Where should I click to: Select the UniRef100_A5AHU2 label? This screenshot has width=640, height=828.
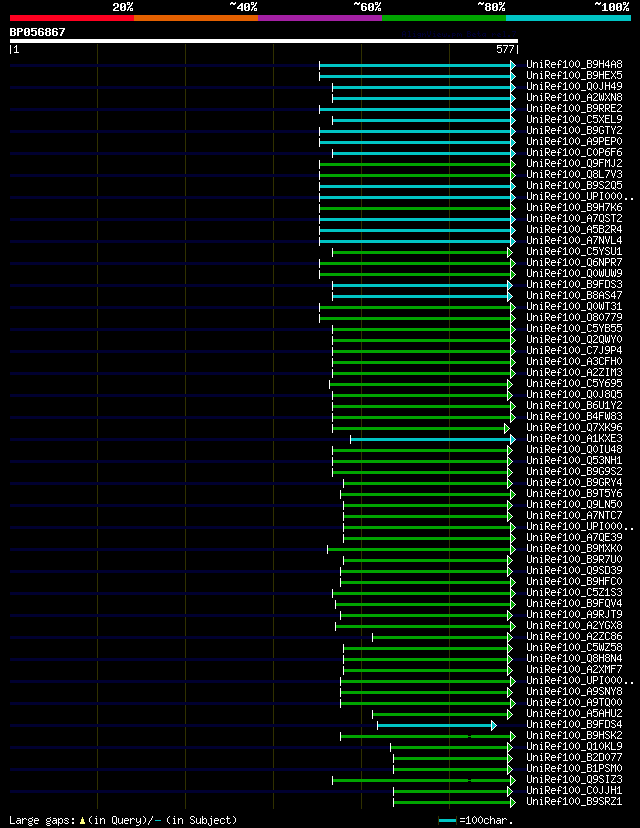click(574, 713)
